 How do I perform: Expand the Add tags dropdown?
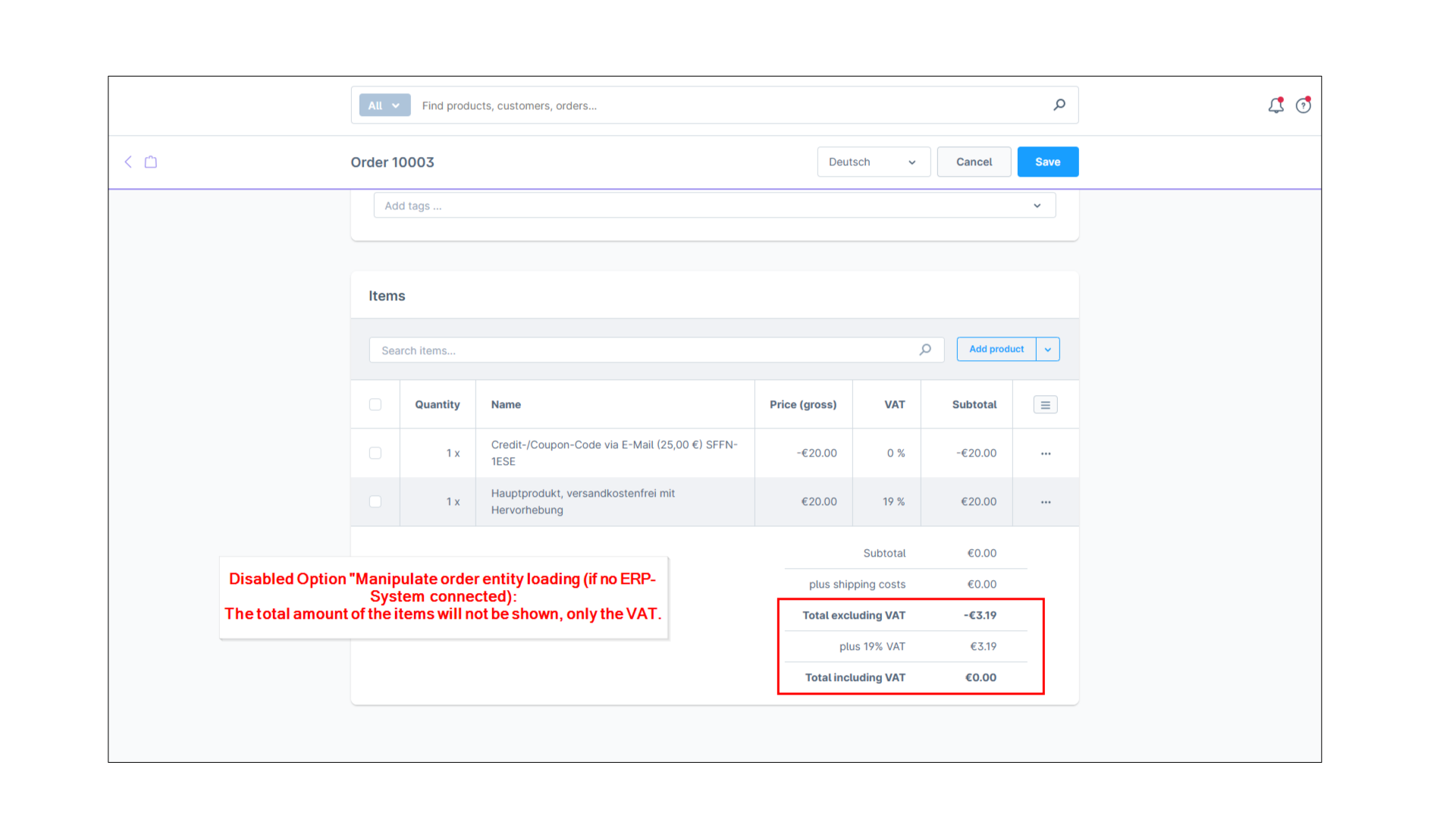coord(1037,205)
